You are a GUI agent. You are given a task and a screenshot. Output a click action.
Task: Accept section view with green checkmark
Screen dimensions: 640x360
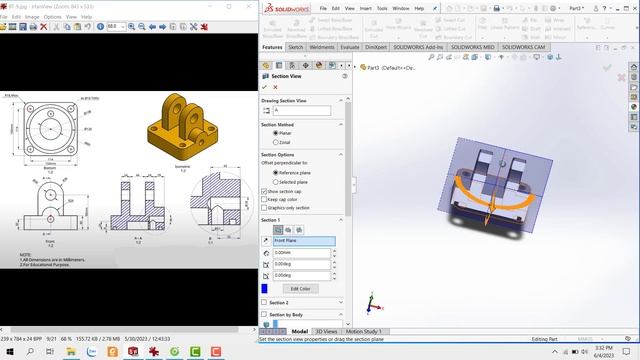(264, 87)
